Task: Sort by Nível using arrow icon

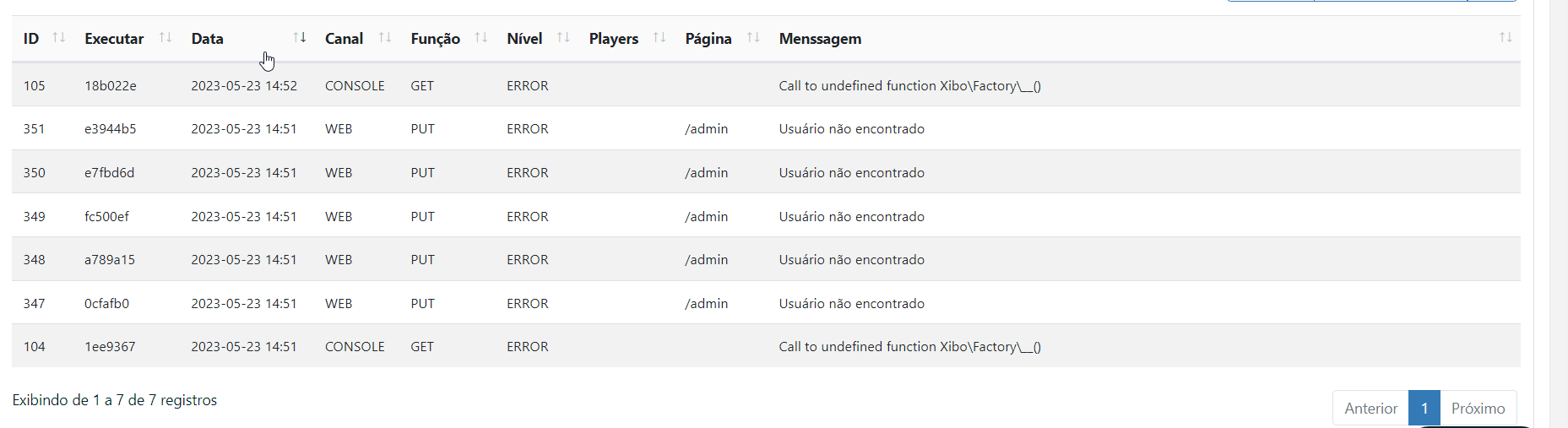Action: [x=563, y=38]
